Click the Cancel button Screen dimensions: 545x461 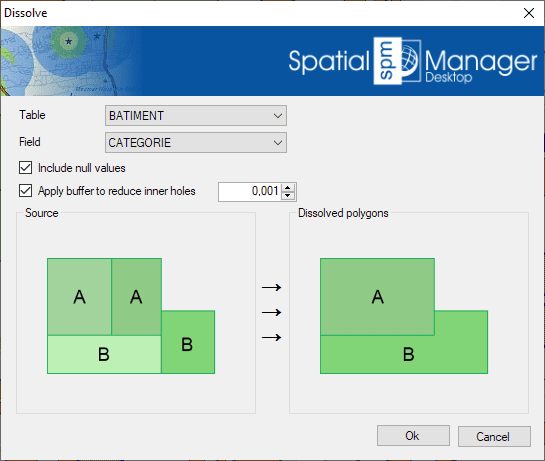coord(494,436)
